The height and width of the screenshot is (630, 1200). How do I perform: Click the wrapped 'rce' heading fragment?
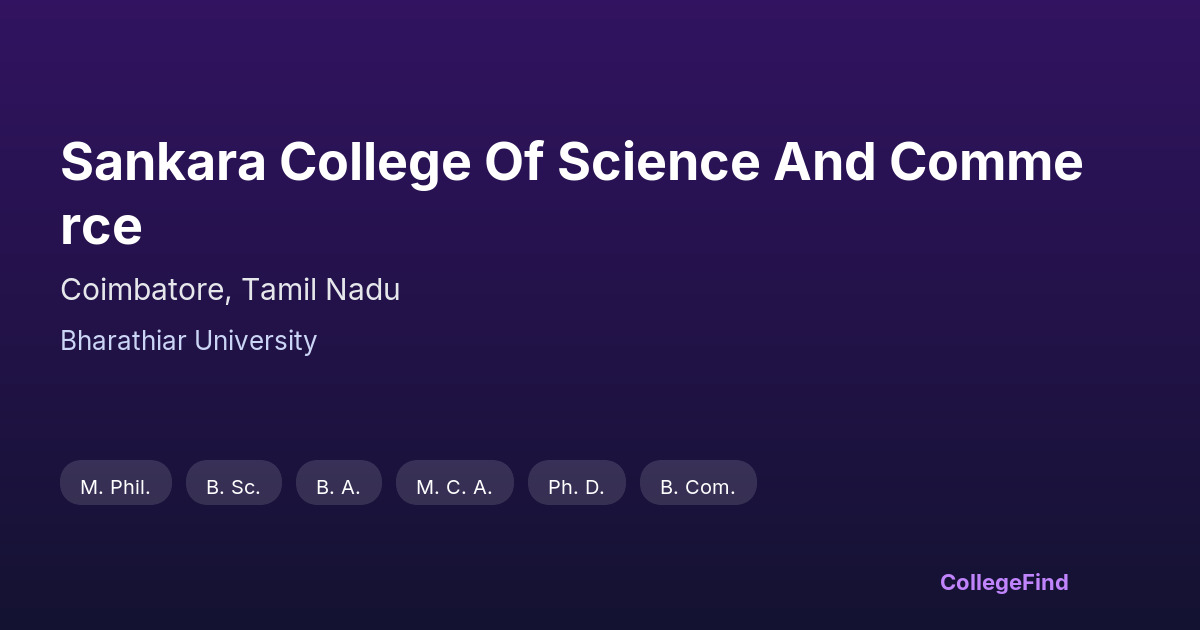point(101,227)
